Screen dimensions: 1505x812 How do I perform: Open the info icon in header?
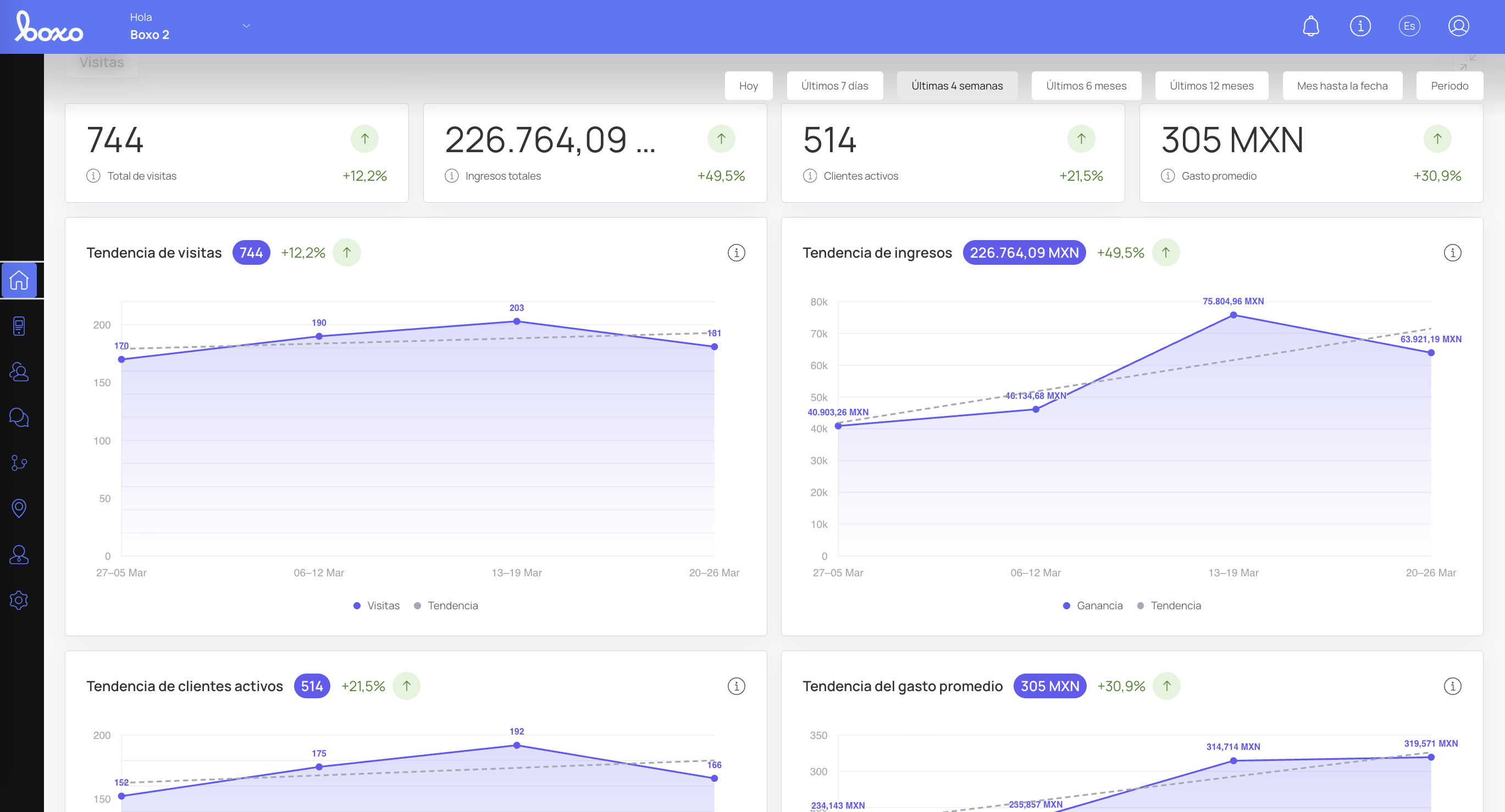(1360, 26)
